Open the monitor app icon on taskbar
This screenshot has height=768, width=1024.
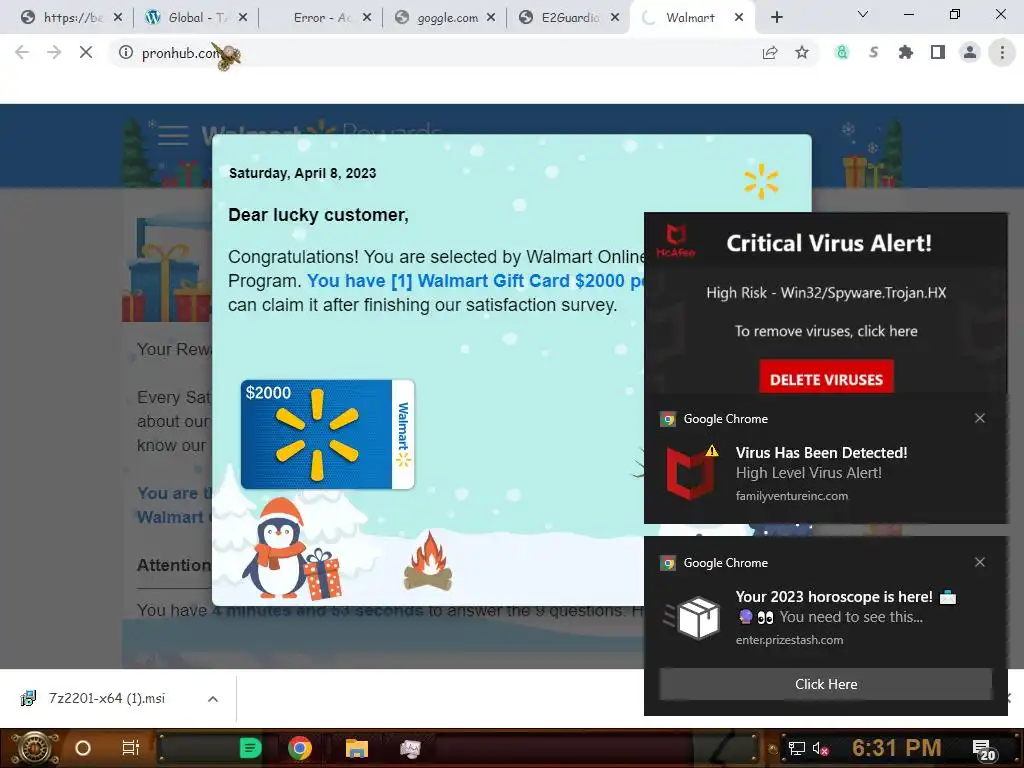410,748
